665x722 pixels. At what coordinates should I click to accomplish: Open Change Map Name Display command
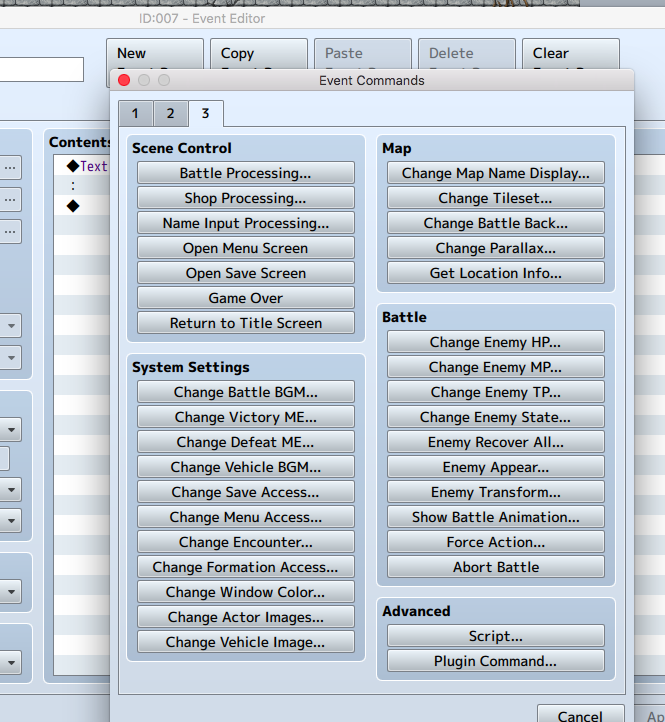point(496,173)
